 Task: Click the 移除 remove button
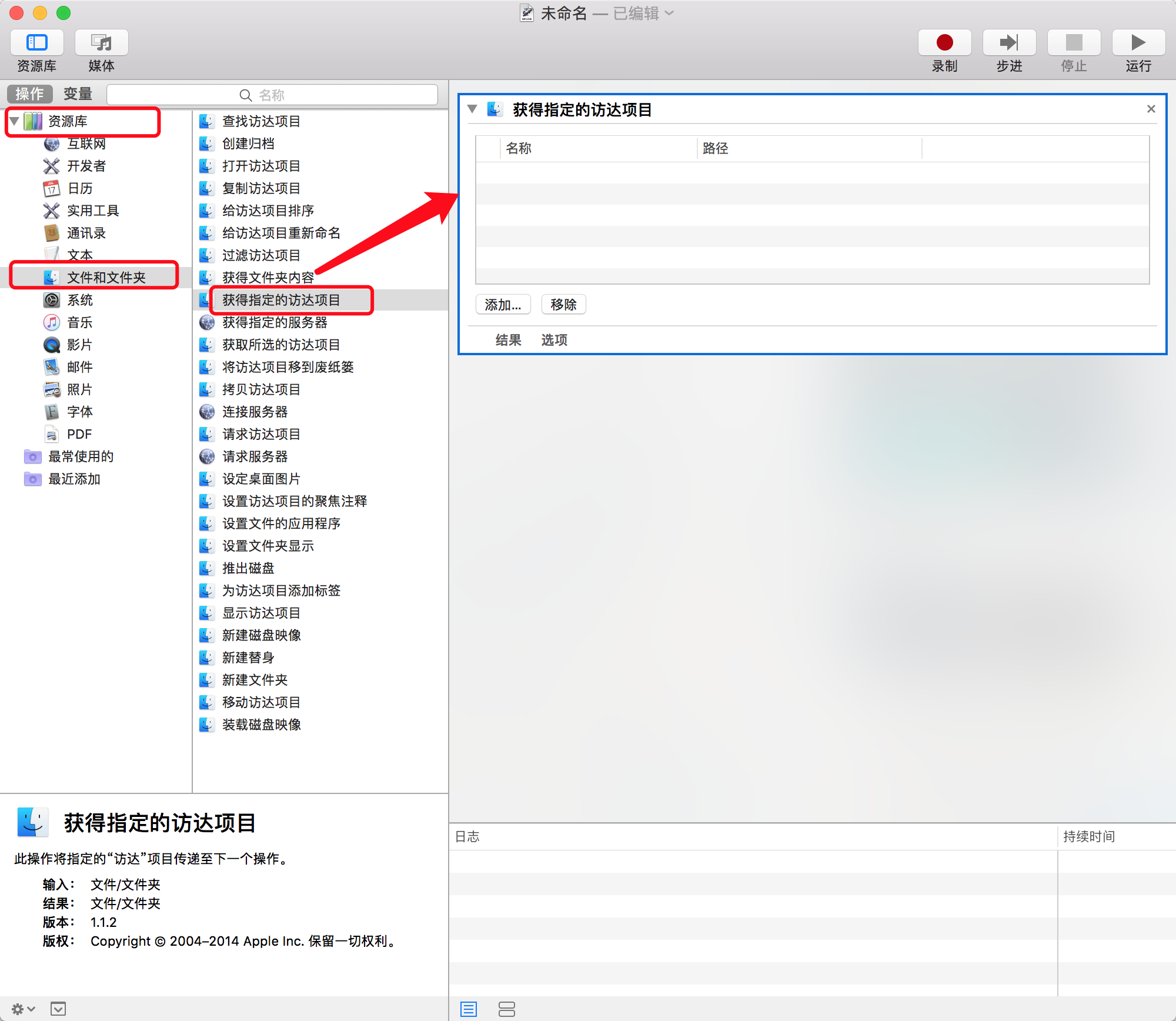pos(563,305)
